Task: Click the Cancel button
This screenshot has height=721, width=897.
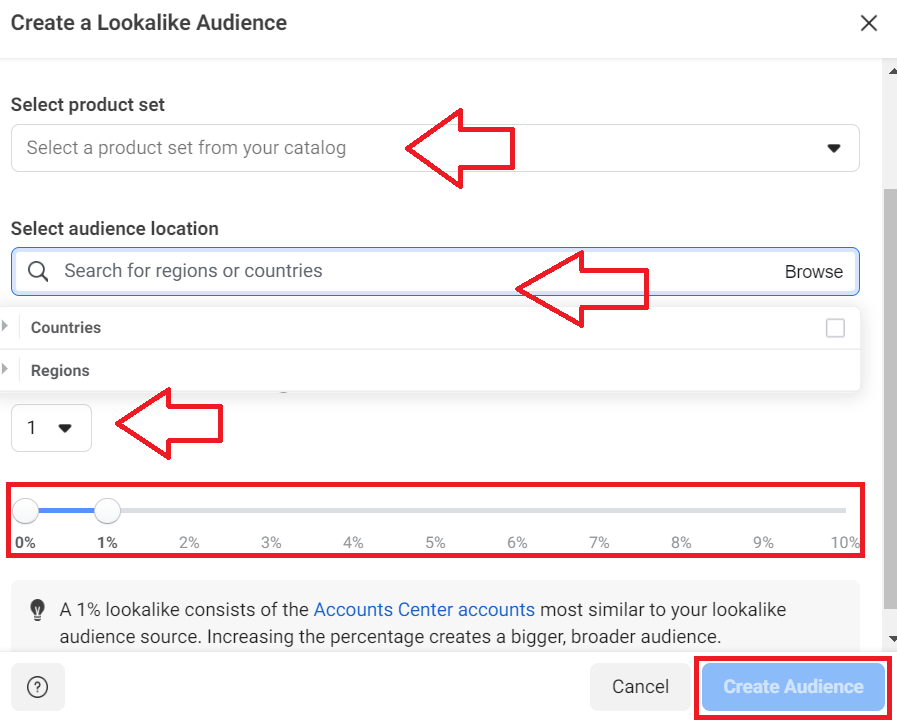Action: click(x=640, y=687)
